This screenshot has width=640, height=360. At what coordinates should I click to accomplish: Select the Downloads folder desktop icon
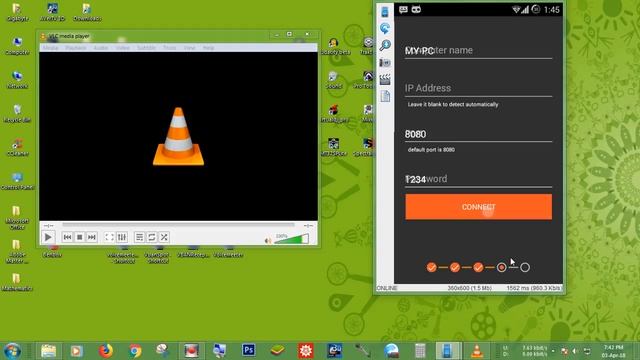(87, 12)
